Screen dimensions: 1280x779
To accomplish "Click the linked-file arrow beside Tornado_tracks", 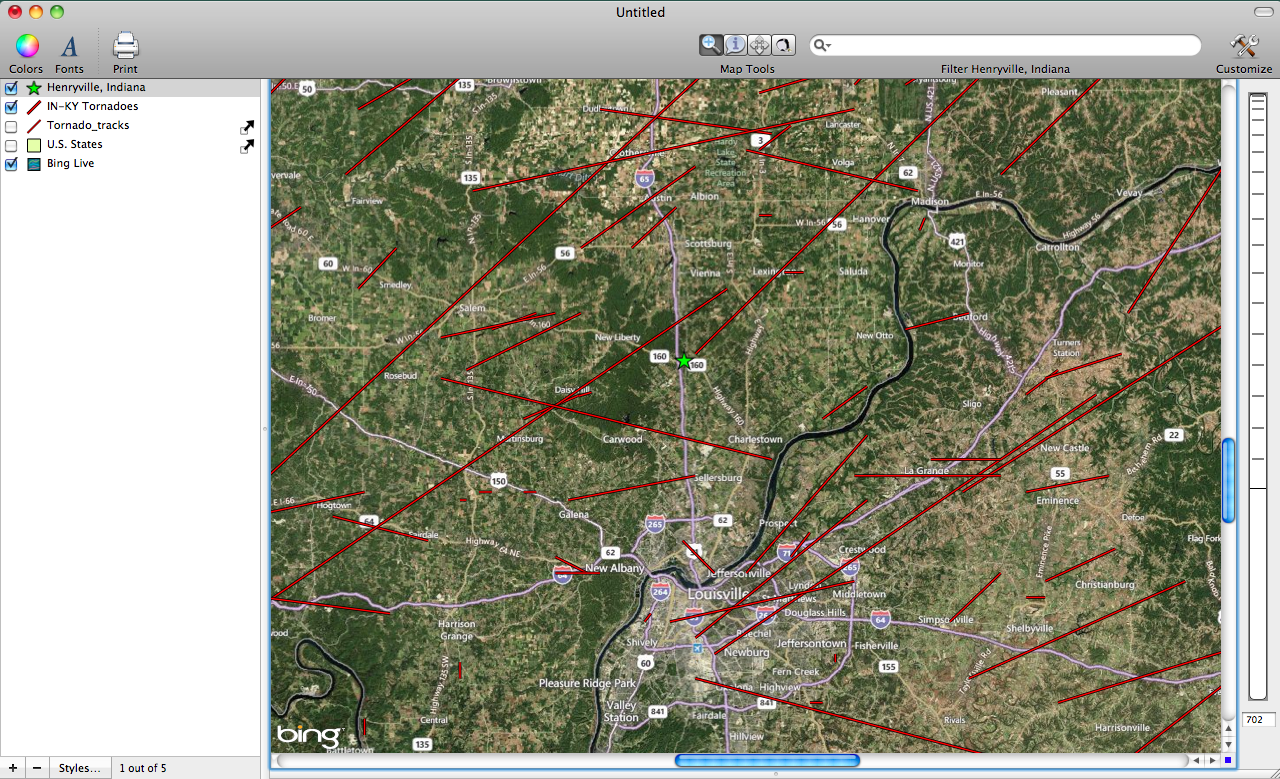I will (246, 127).
